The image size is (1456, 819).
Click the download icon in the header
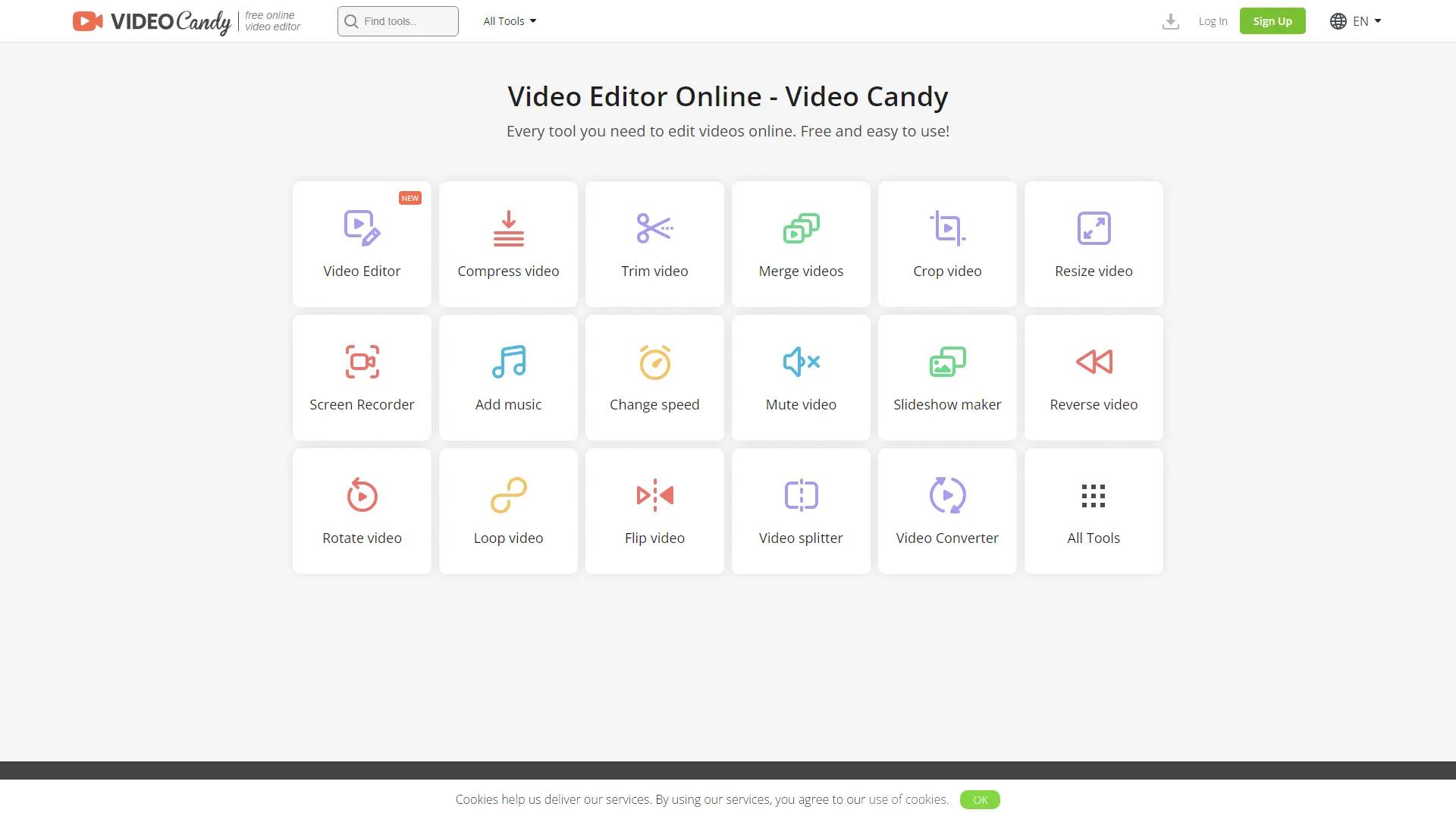1171,21
